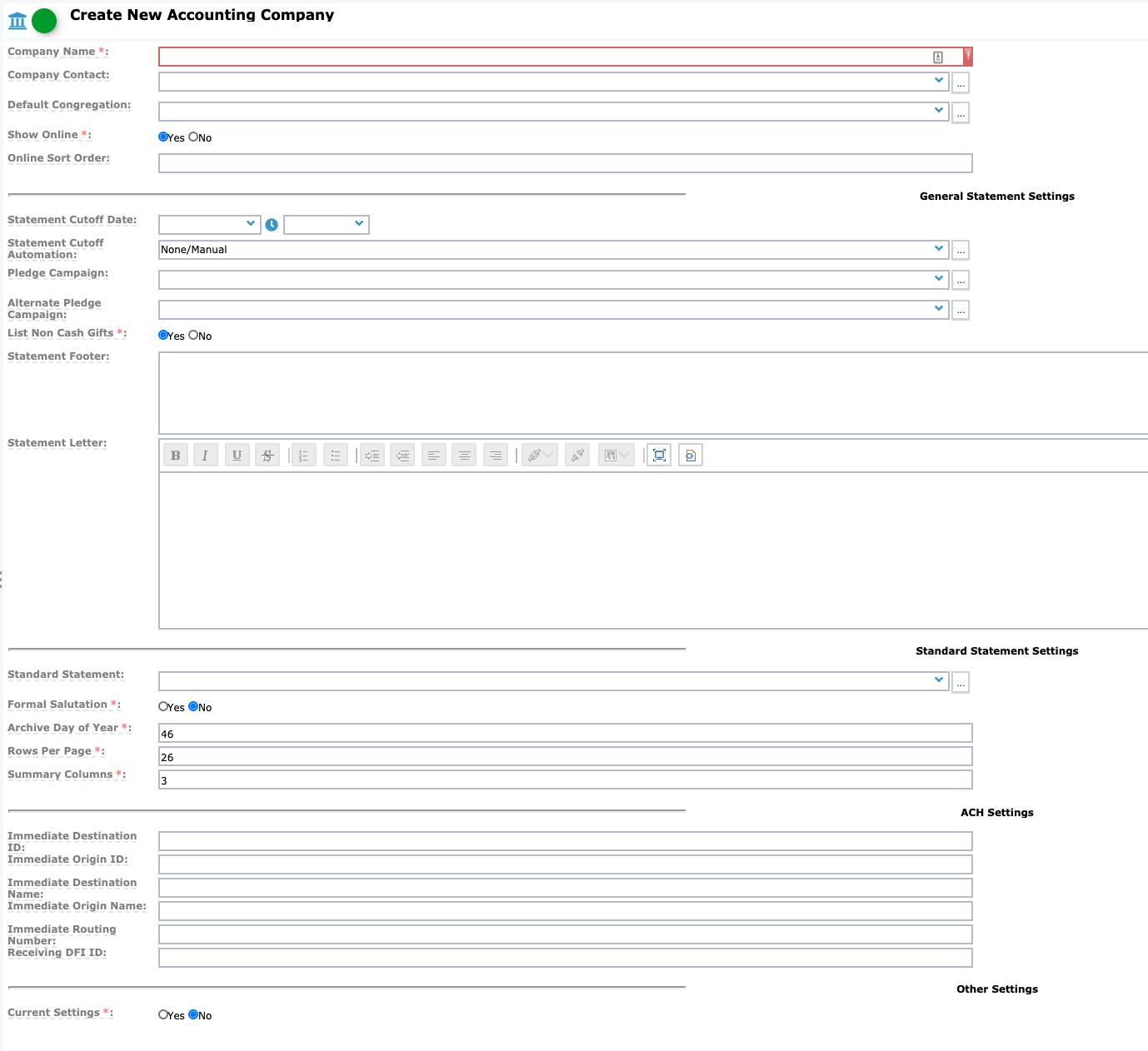The height and width of the screenshot is (1051, 1148).
Task: Click contact card icon in Company Name field
Action: click(x=938, y=57)
